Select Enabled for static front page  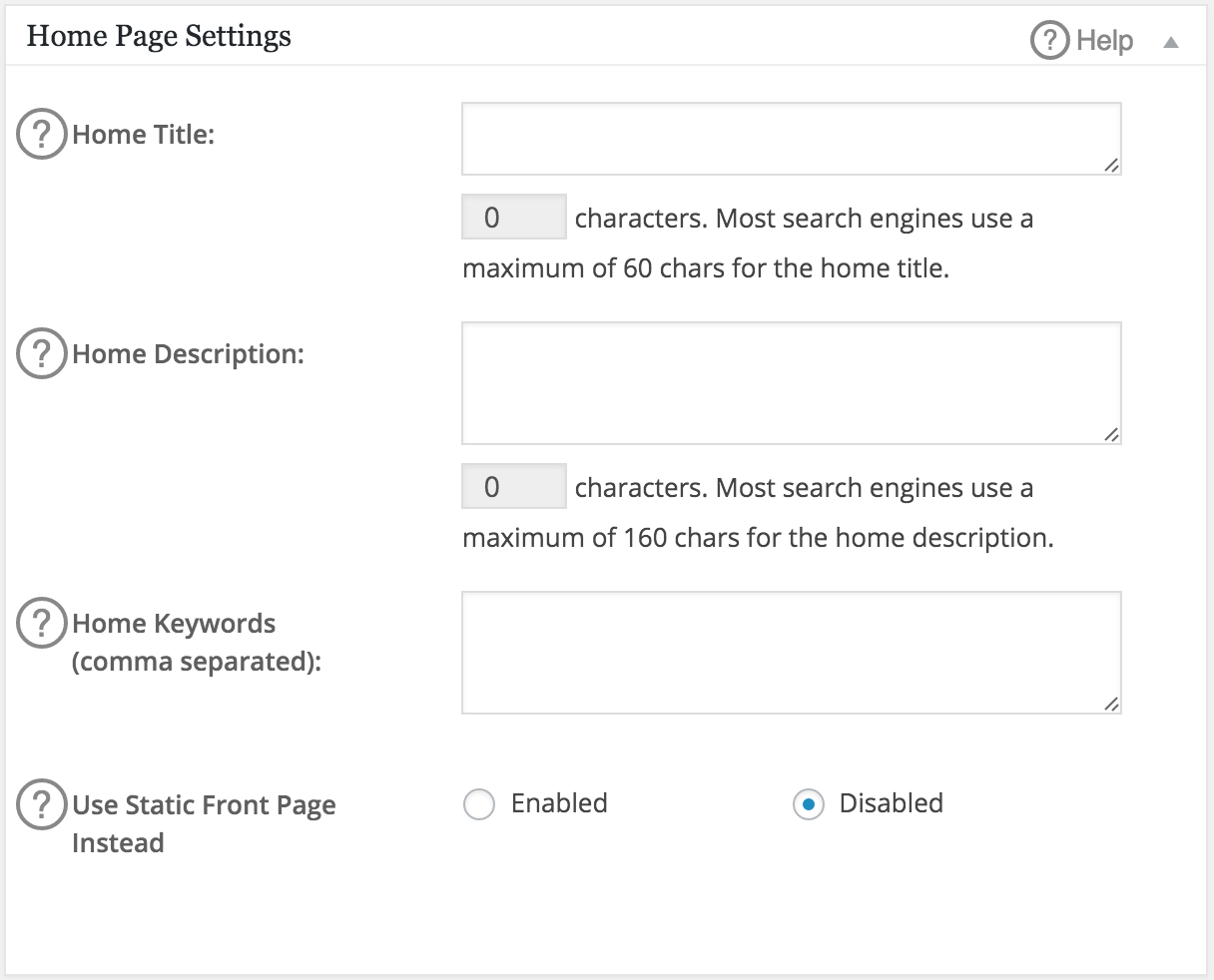[479, 804]
